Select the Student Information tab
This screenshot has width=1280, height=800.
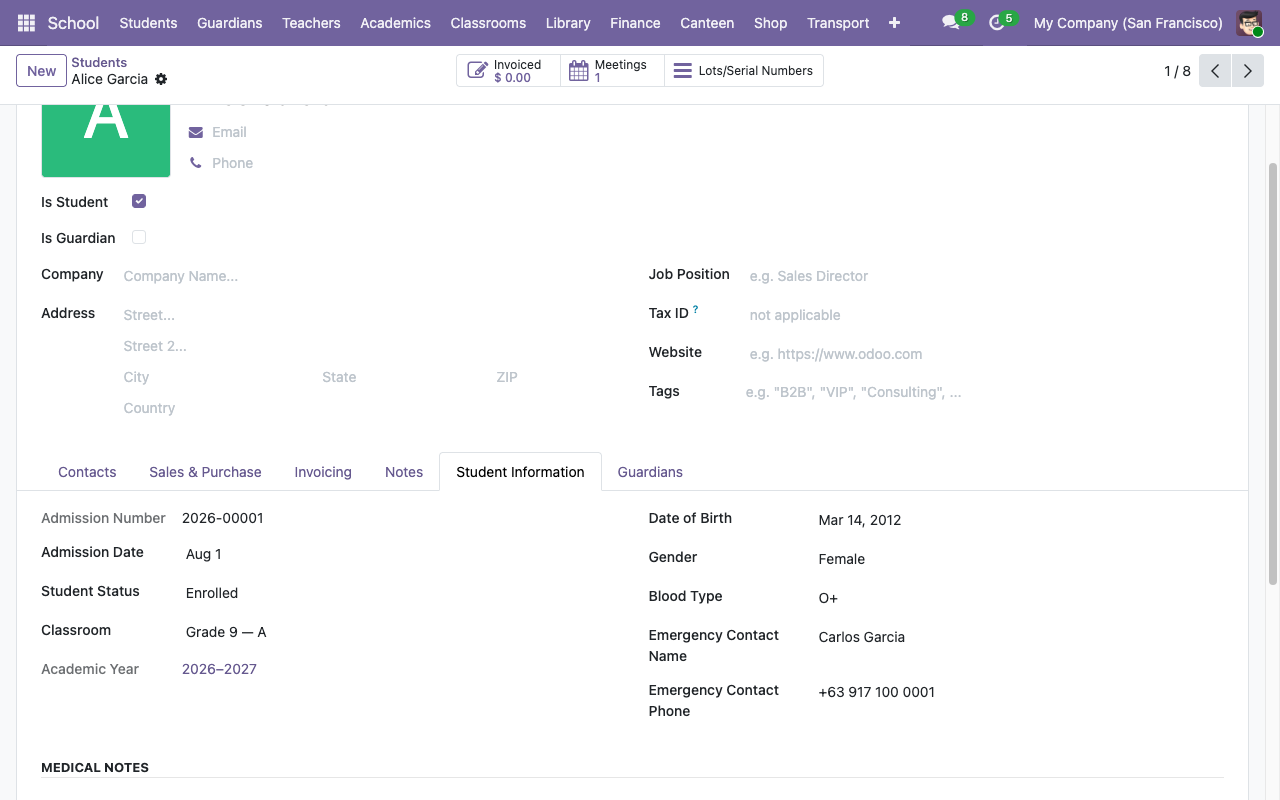point(520,472)
